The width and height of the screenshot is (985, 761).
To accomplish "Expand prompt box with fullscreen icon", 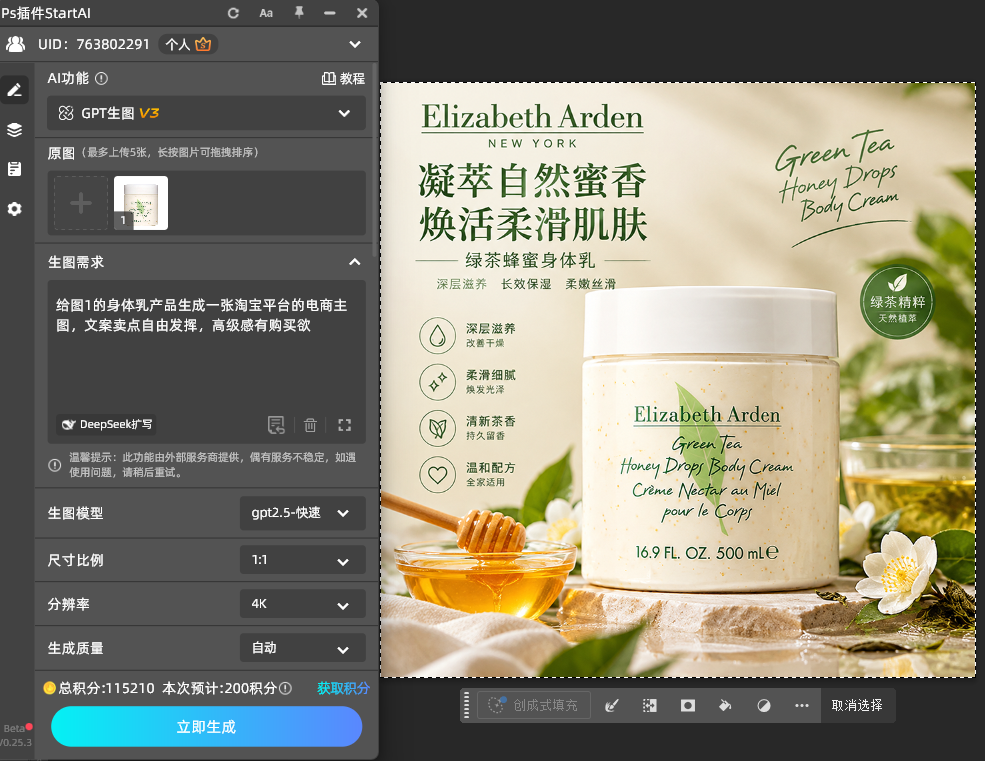I will [x=344, y=425].
